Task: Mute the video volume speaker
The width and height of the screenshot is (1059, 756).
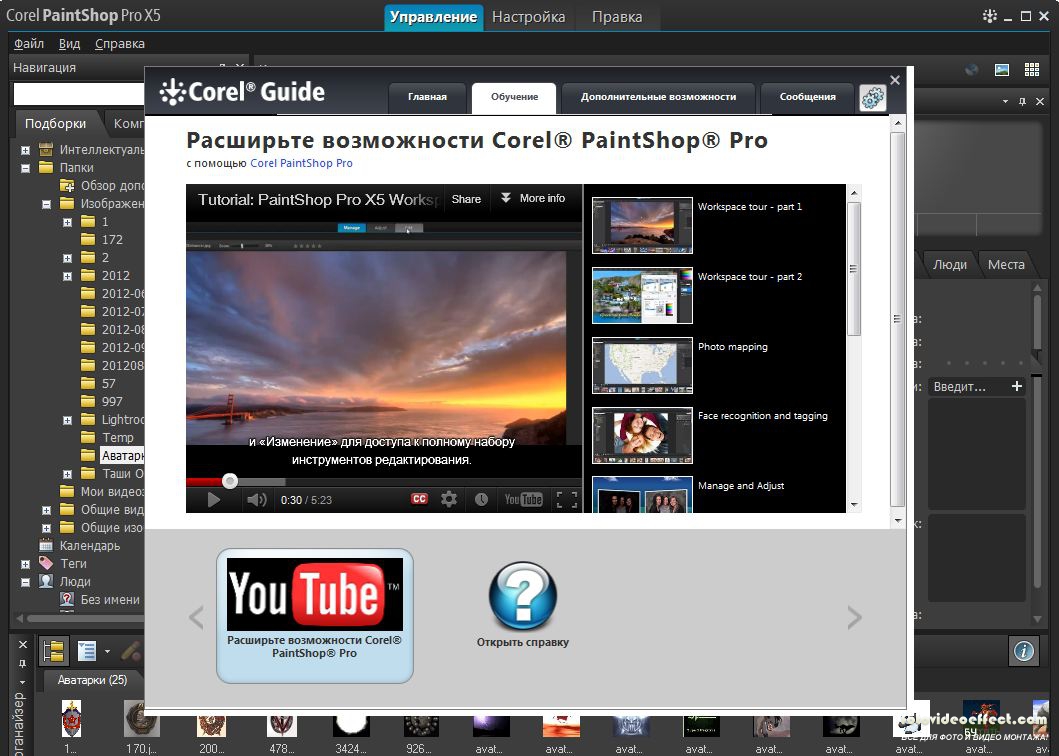Action: pos(256,500)
